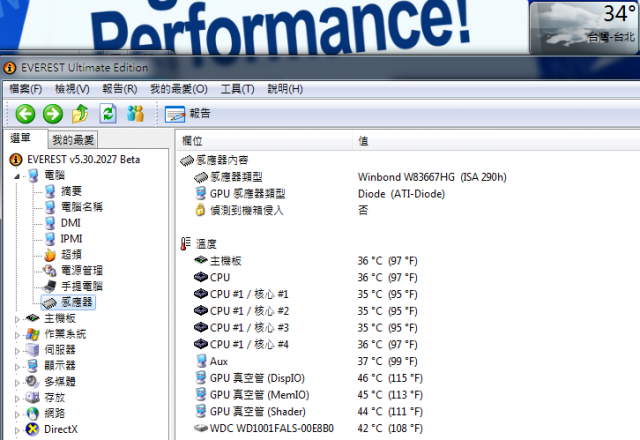Expand the 作業系統 tree node
The width and height of the screenshot is (640, 440).
[17, 335]
